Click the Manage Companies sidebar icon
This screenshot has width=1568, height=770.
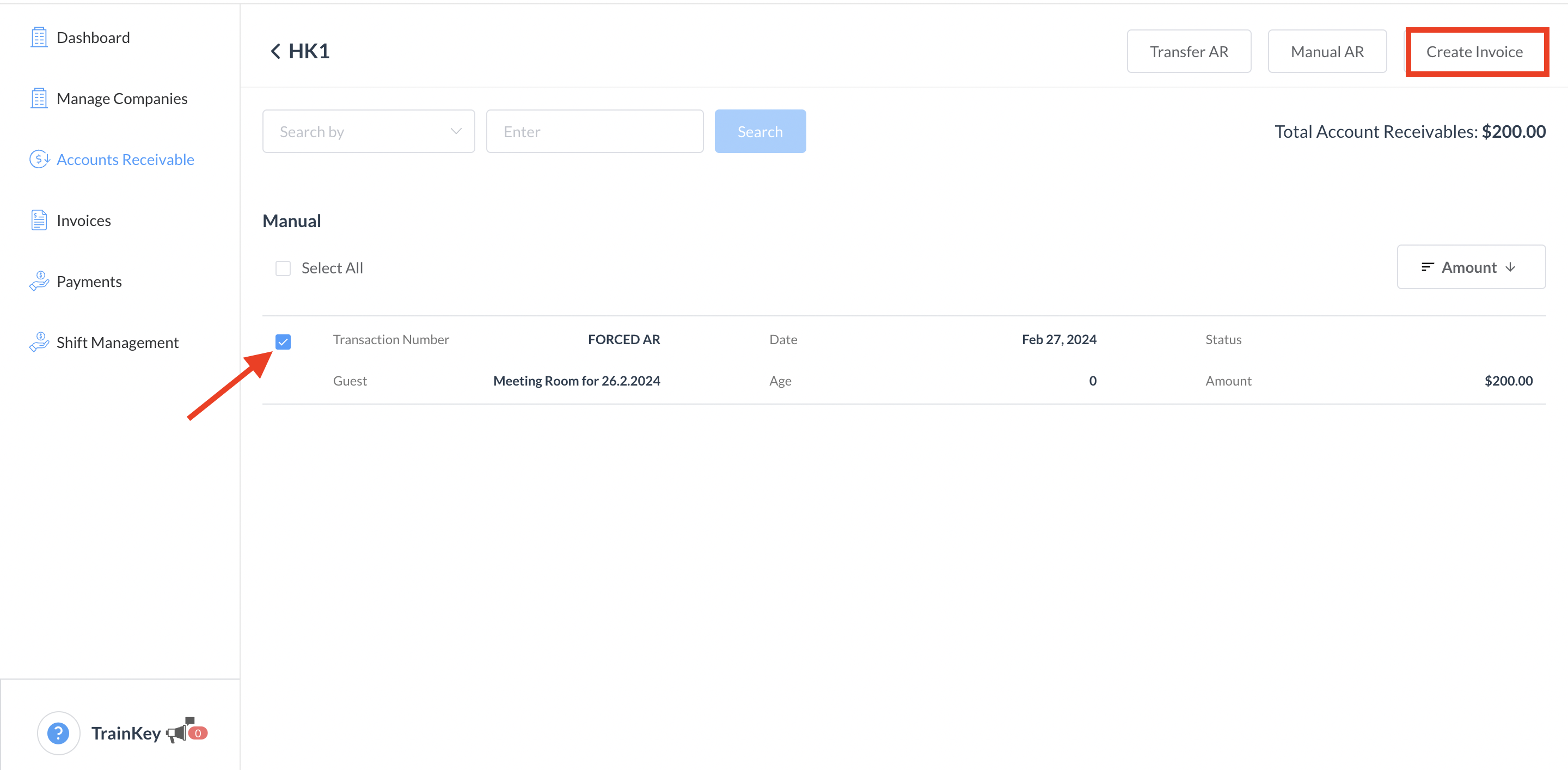(x=39, y=99)
